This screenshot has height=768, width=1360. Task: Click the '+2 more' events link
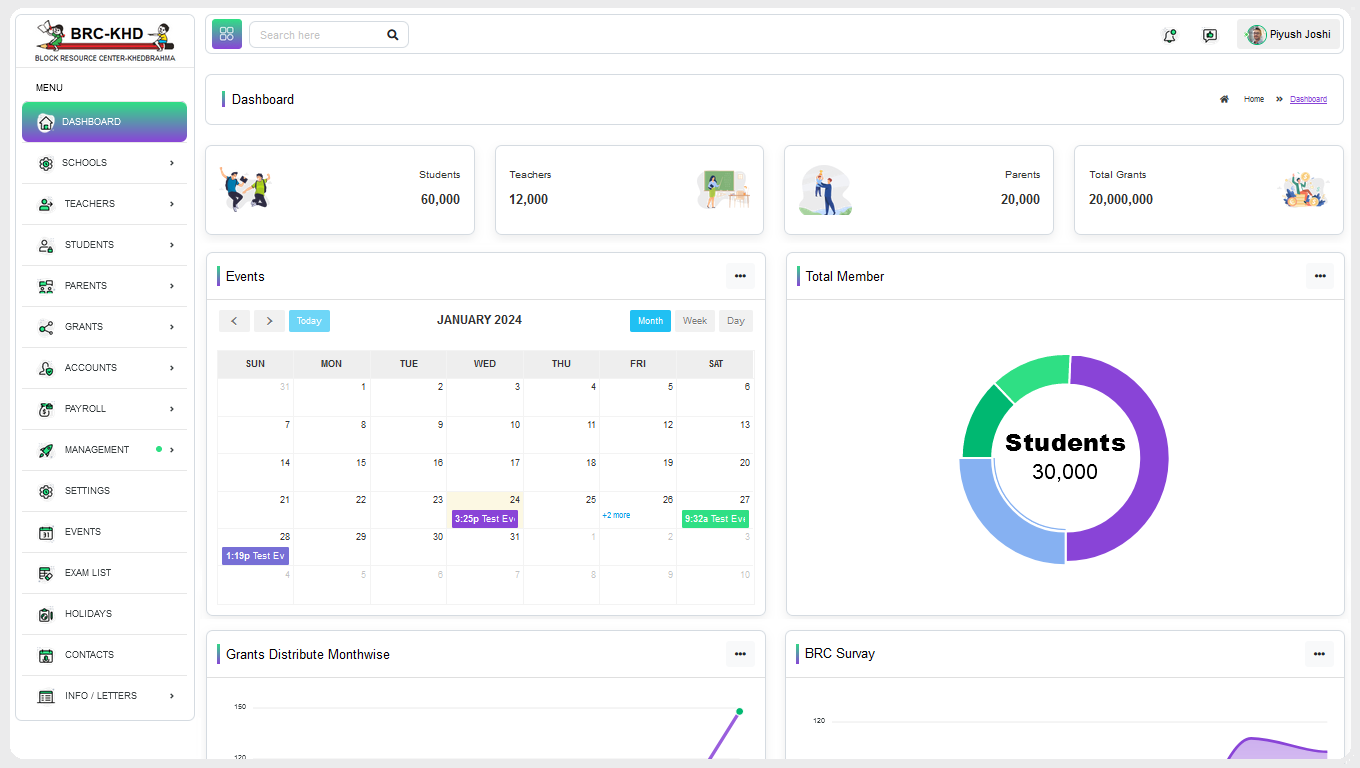click(x=616, y=515)
